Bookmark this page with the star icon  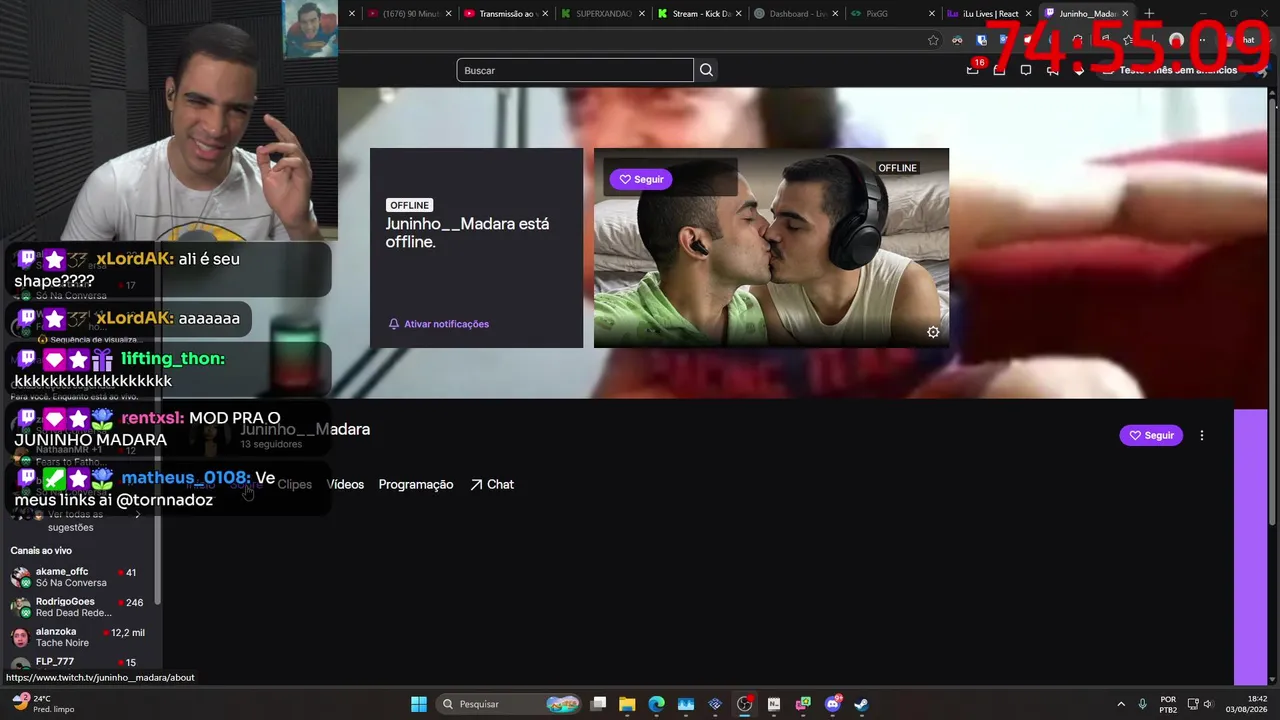click(x=933, y=40)
